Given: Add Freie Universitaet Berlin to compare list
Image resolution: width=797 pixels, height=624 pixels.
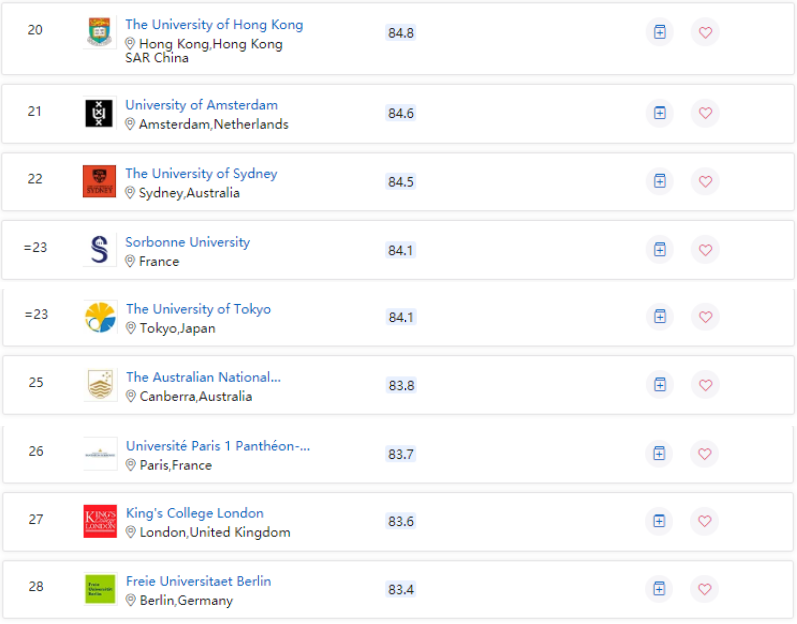Looking at the screenshot, I should [x=659, y=588].
